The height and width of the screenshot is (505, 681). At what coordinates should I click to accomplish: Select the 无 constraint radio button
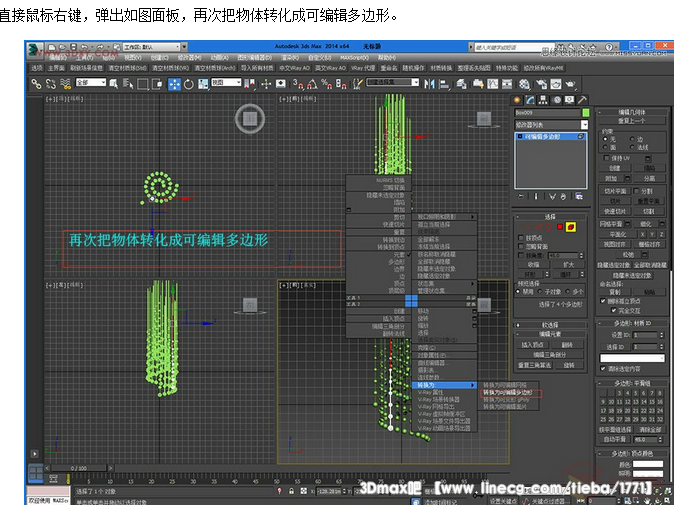pos(605,139)
